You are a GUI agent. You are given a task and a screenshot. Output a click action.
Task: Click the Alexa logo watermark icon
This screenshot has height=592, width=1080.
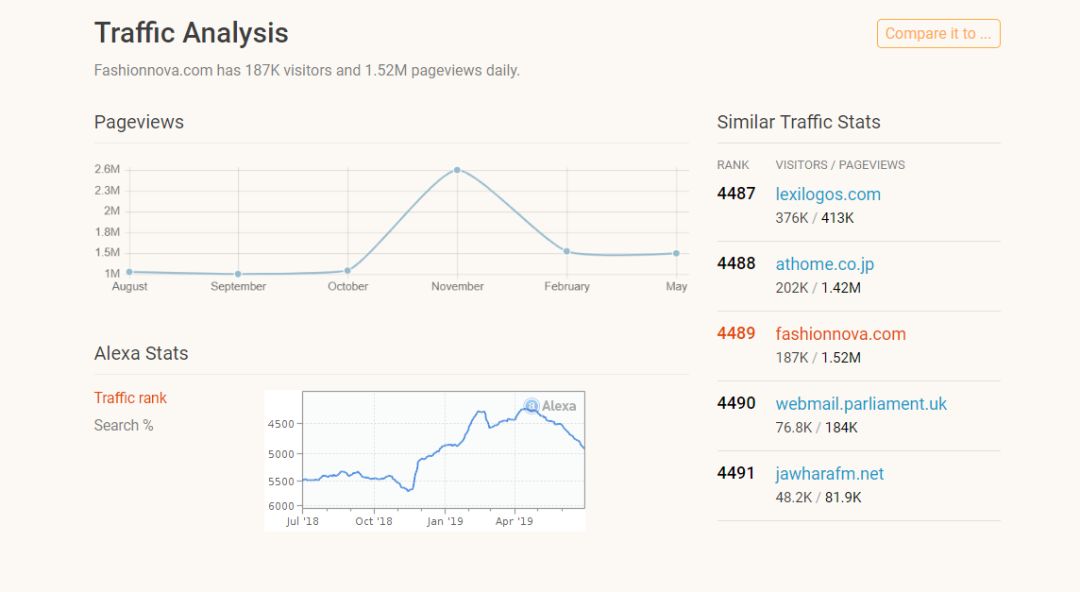(532, 406)
